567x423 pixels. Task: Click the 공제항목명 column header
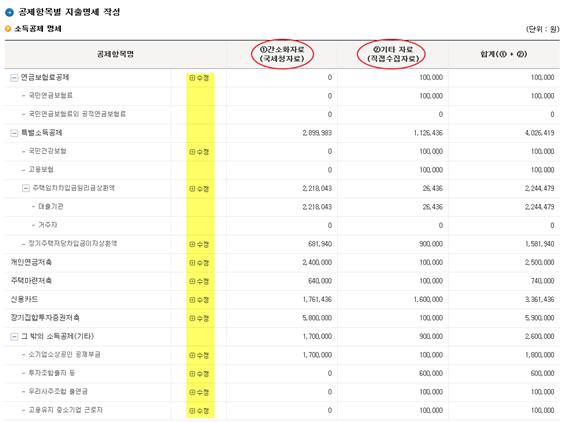(115, 54)
